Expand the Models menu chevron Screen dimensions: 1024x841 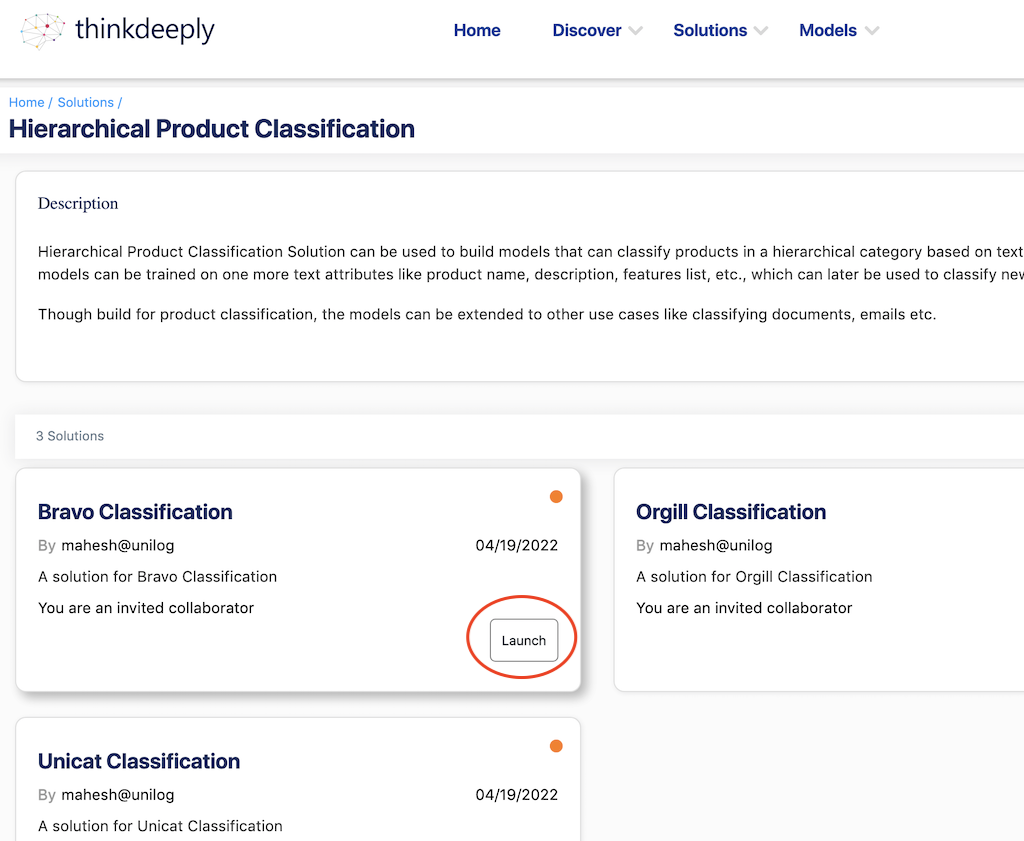point(872,31)
